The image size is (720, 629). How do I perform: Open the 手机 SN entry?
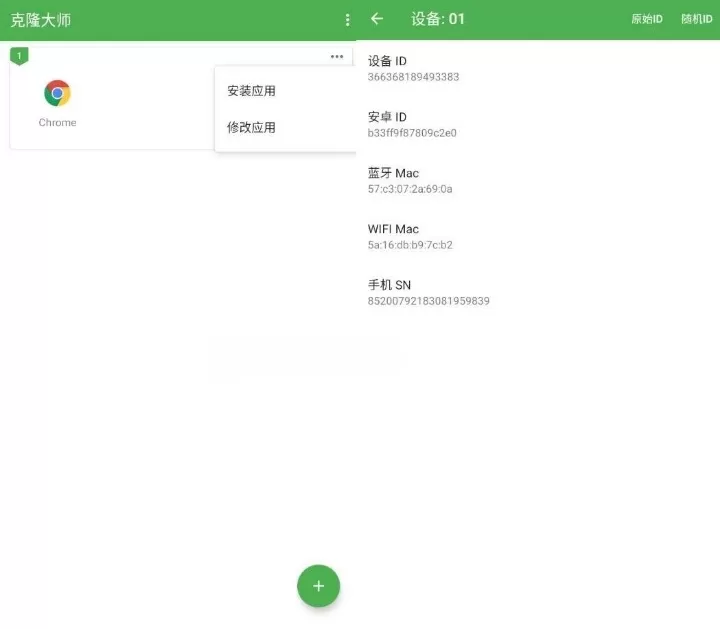tap(538, 292)
